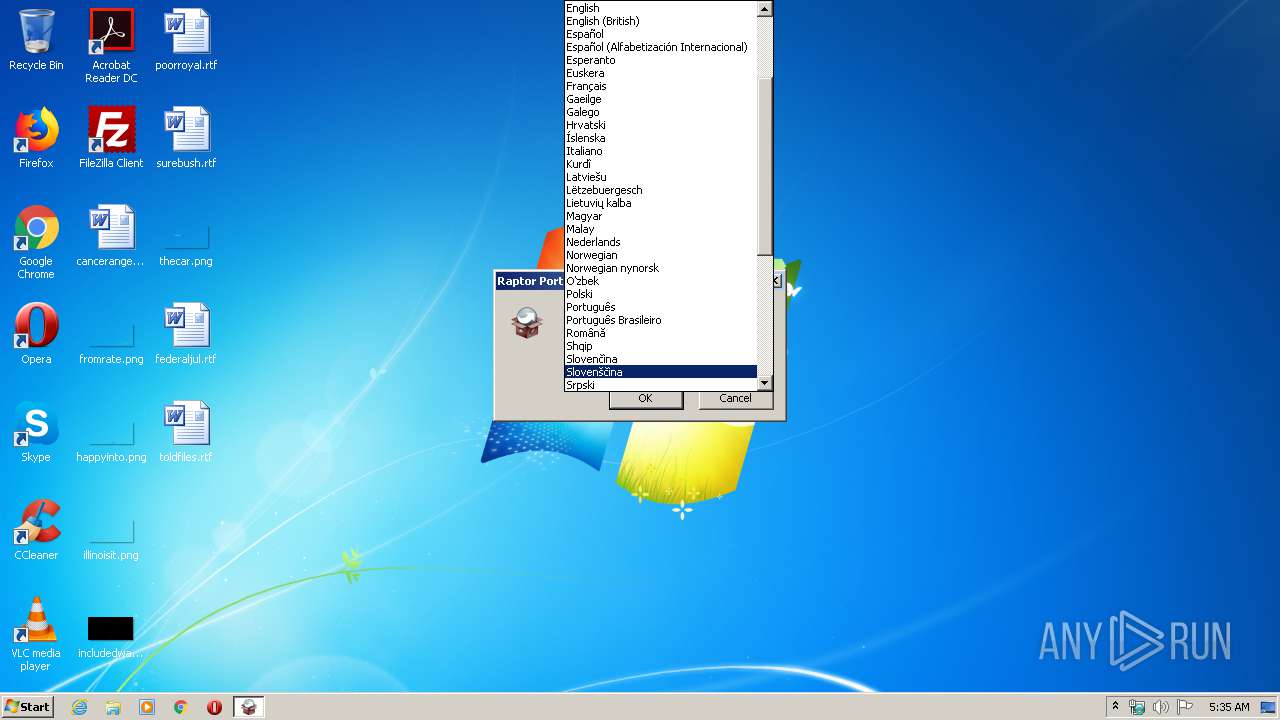Image resolution: width=1280 pixels, height=720 pixels.
Task: Select surebush.rtf document icon
Action: [186, 138]
